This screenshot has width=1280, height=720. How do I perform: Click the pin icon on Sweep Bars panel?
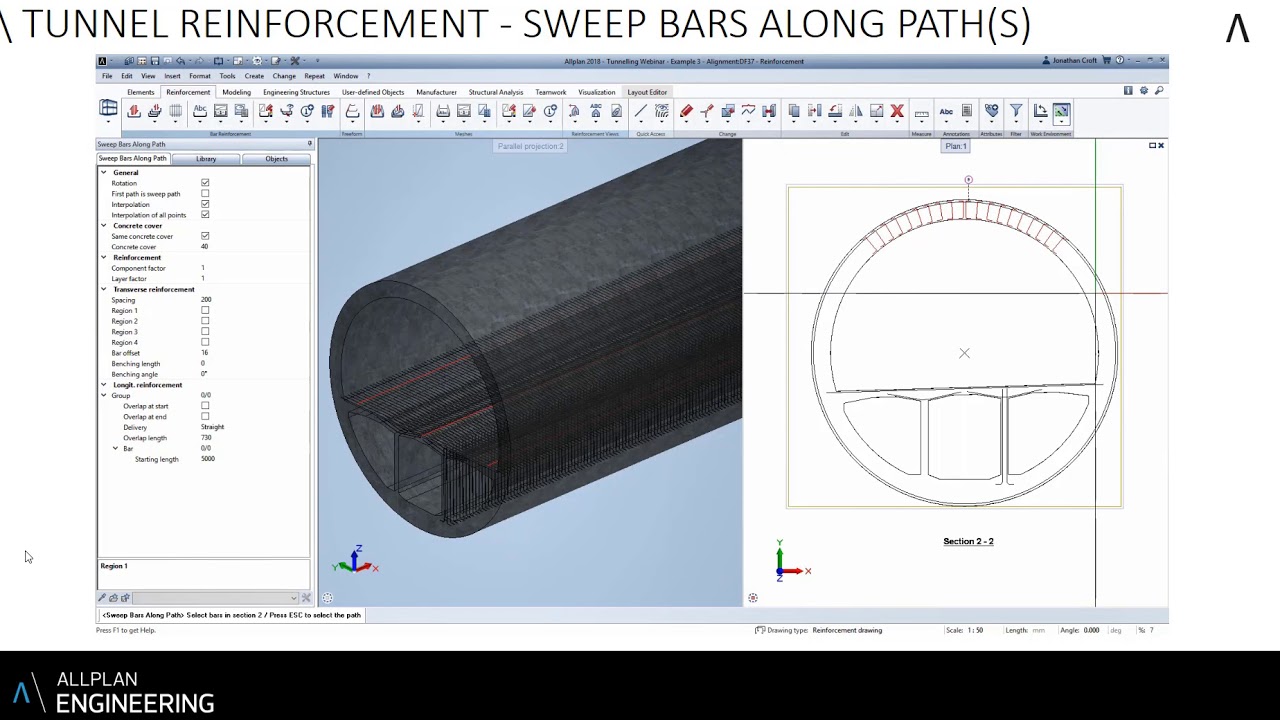tap(309, 144)
